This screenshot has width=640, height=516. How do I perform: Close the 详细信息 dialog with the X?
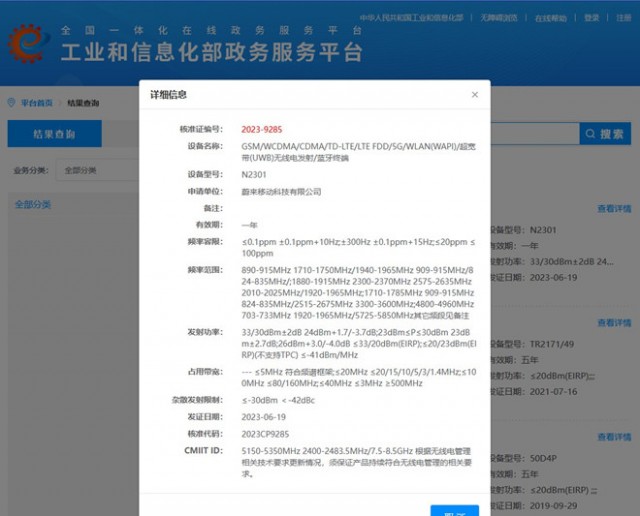475,95
